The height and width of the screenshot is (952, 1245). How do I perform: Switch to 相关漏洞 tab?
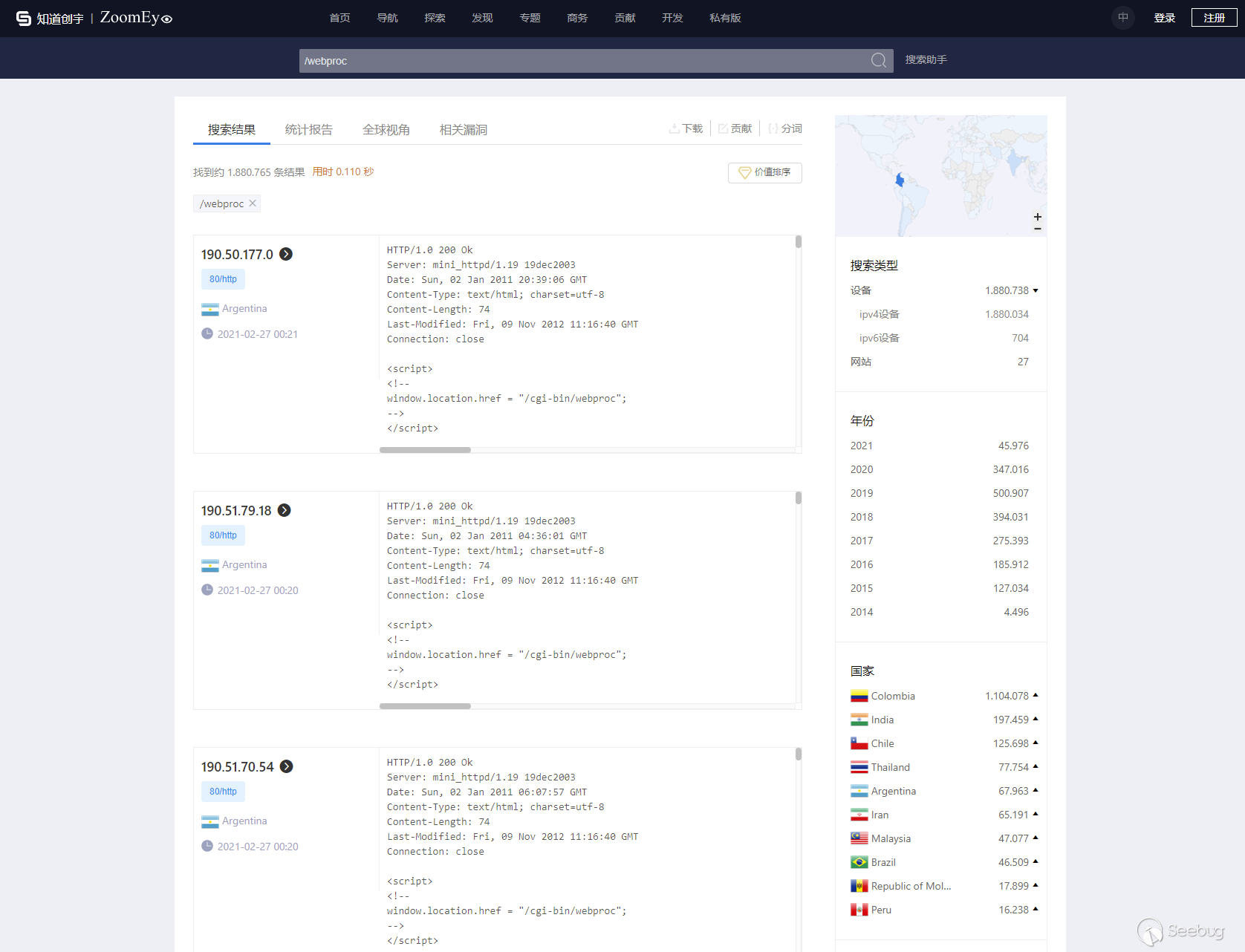pos(464,130)
